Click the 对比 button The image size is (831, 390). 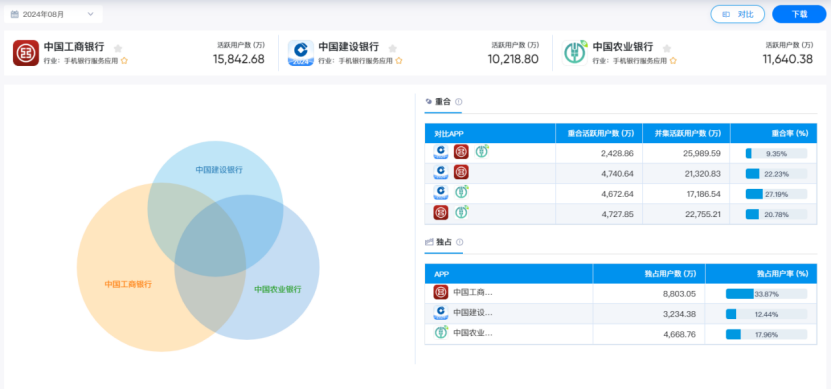(x=738, y=14)
